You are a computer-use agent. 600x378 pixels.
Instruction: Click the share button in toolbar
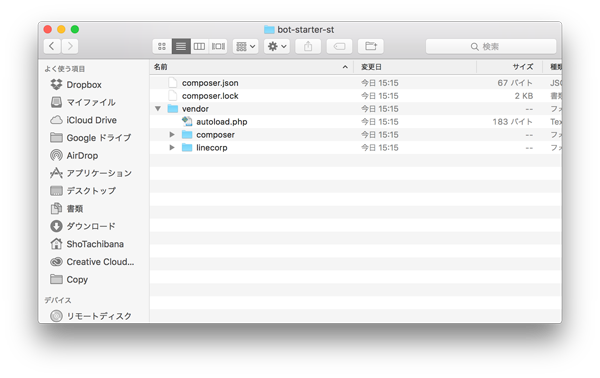pyautogui.click(x=308, y=46)
